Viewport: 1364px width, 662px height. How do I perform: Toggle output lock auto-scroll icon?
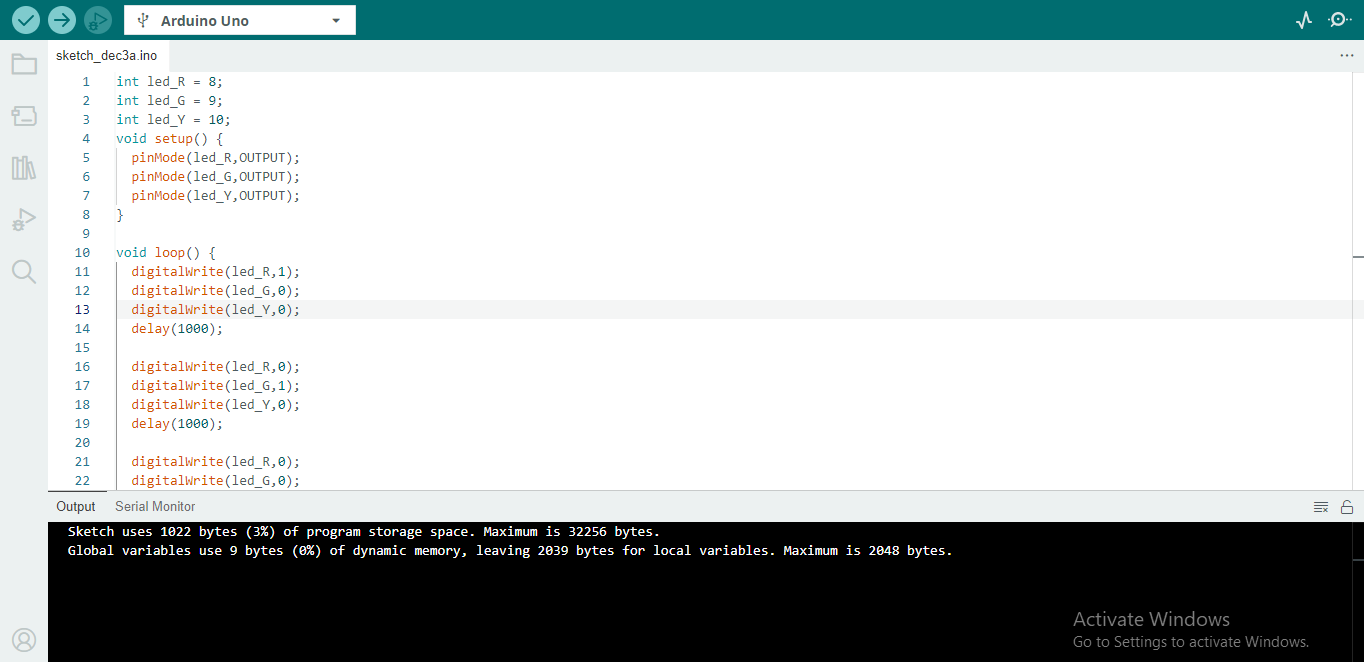coord(1347,507)
